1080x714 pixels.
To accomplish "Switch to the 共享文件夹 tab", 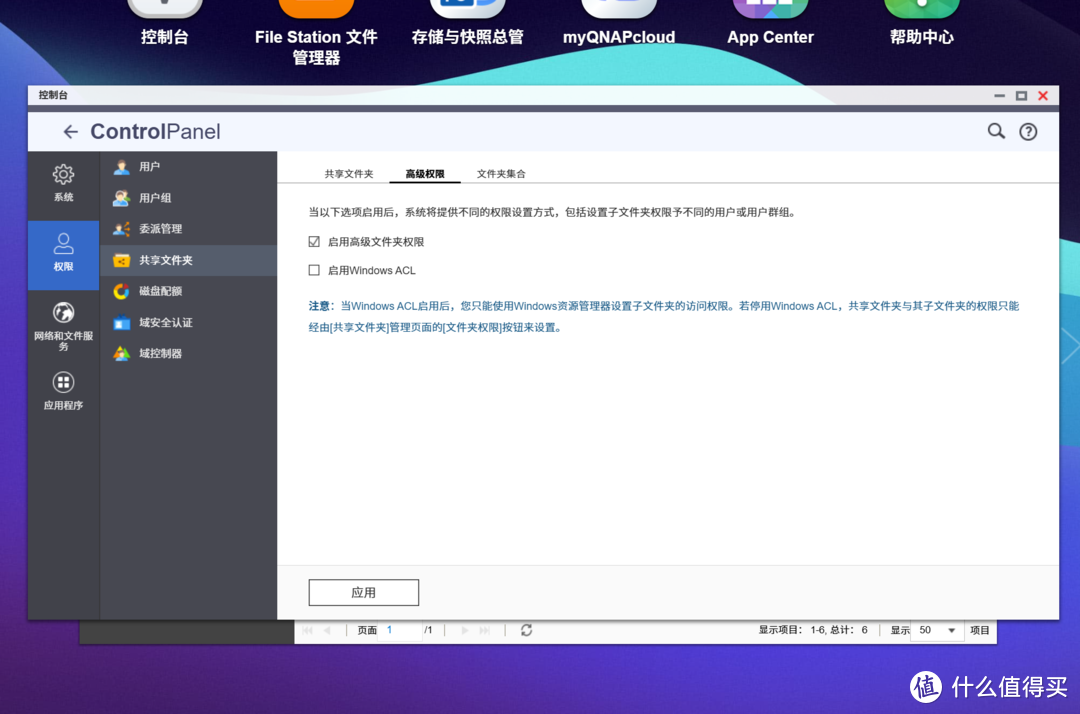I will tap(348, 174).
